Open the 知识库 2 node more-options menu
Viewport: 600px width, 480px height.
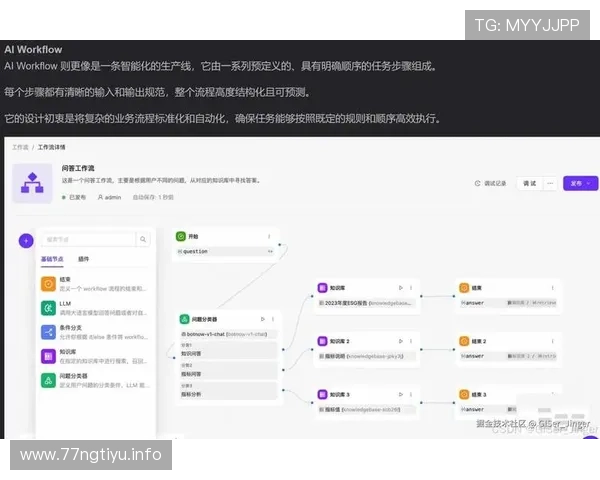click(x=411, y=341)
